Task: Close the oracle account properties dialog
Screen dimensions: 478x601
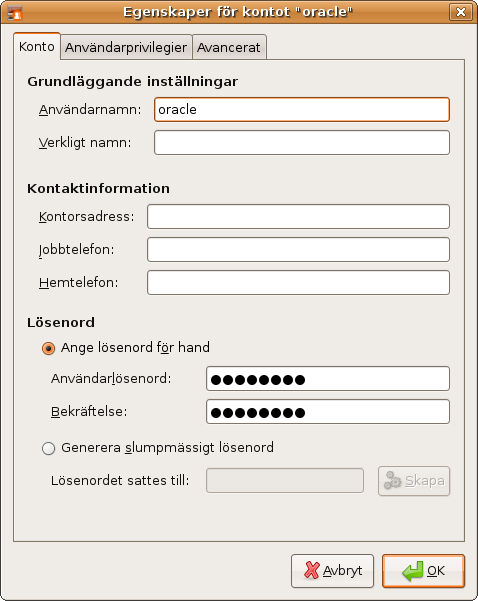Action: (461, 12)
